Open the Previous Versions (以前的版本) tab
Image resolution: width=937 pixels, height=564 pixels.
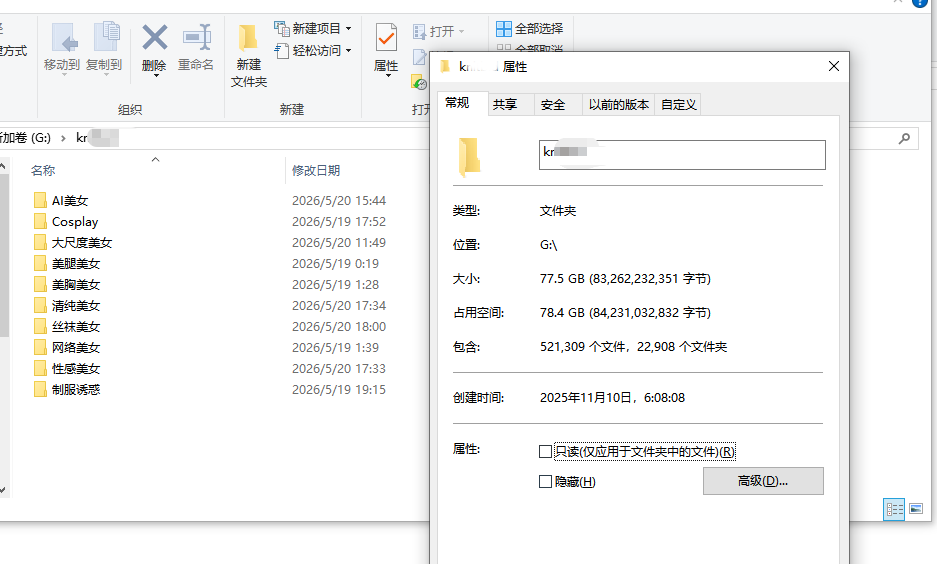(x=618, y=105)
